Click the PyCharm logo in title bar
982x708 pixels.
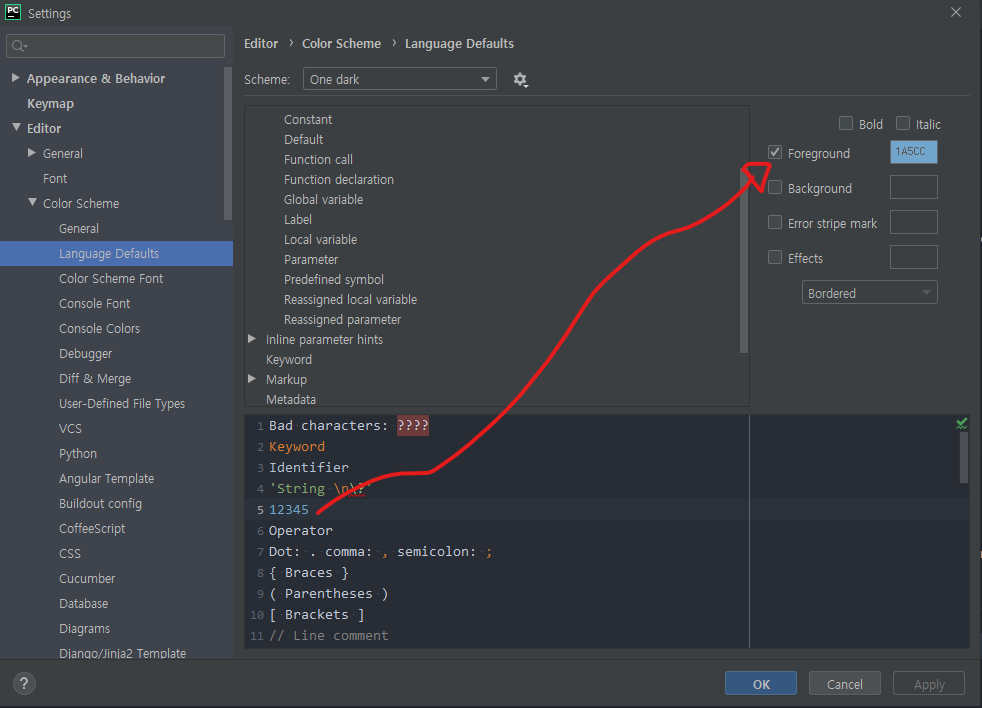coord(13,12)
